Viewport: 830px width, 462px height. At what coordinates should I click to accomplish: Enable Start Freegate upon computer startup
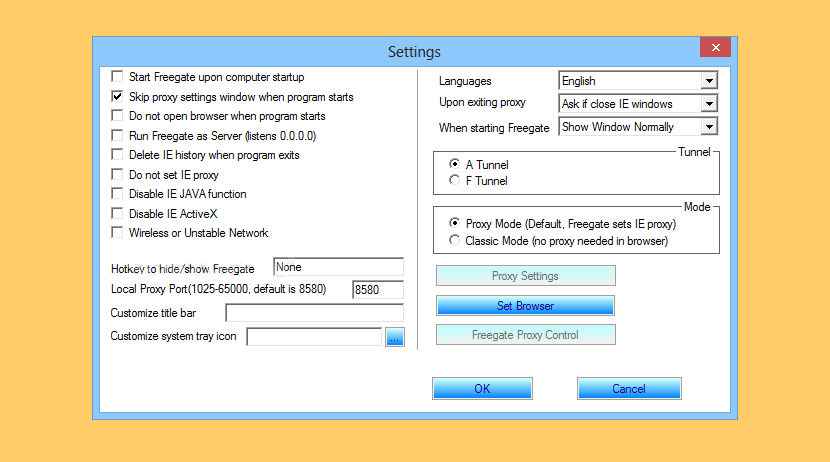coord(117,77)
